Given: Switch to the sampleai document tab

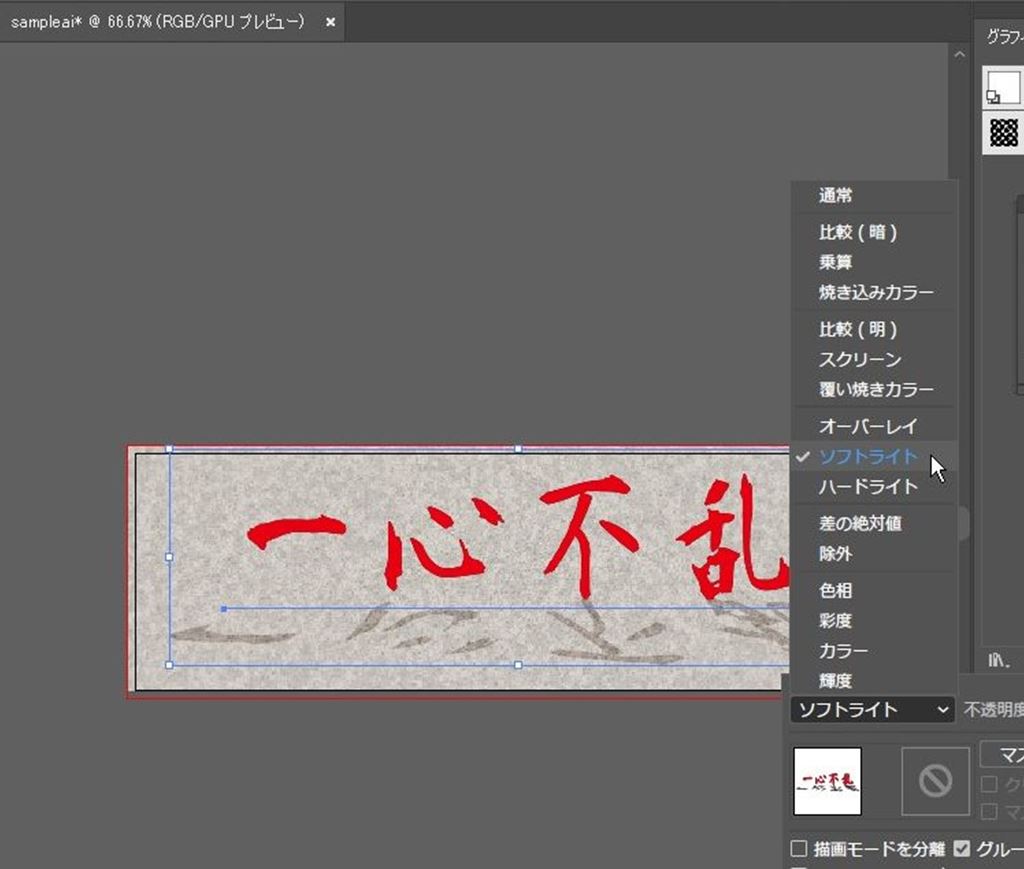Looking at the screenshot, I should pyautogui.click(x=158, y=21).
